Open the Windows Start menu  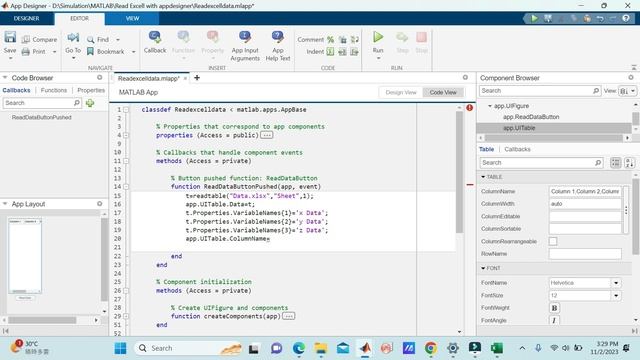pos(120,348)
